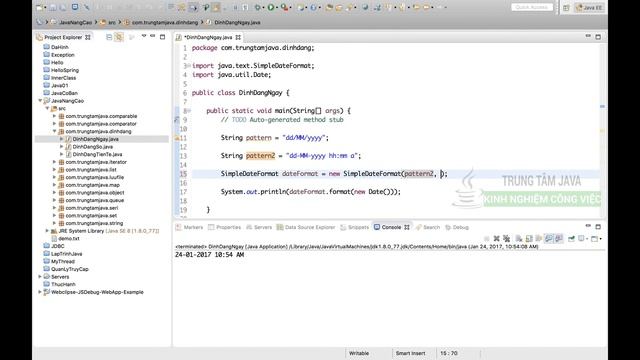The width and height of the screenshot is (640, 360).
Task: Switch to the Snippets tab
Action: pyautogui.click(x=354, y=227)
